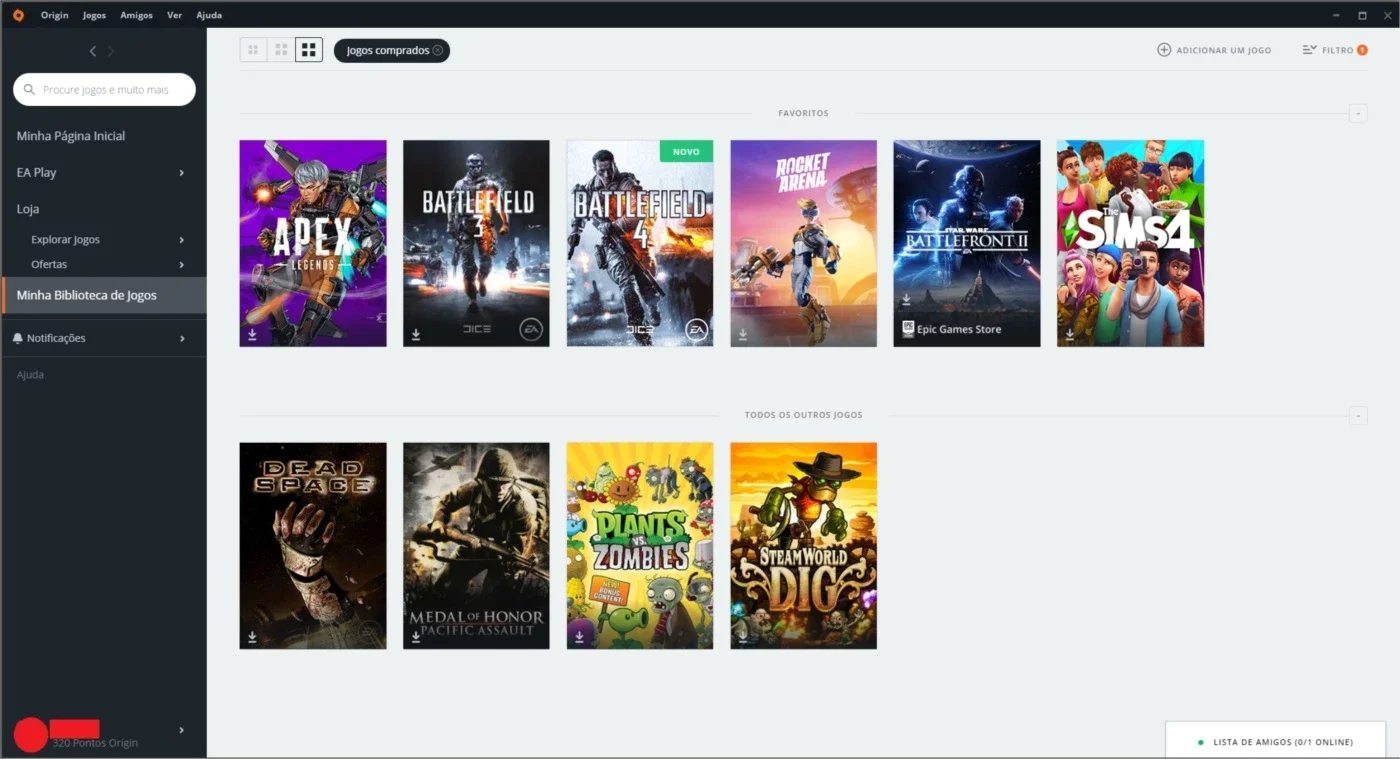Click the Origin logo icon
The width and height of the screenshot is (1400, 759).
(18, 15)
